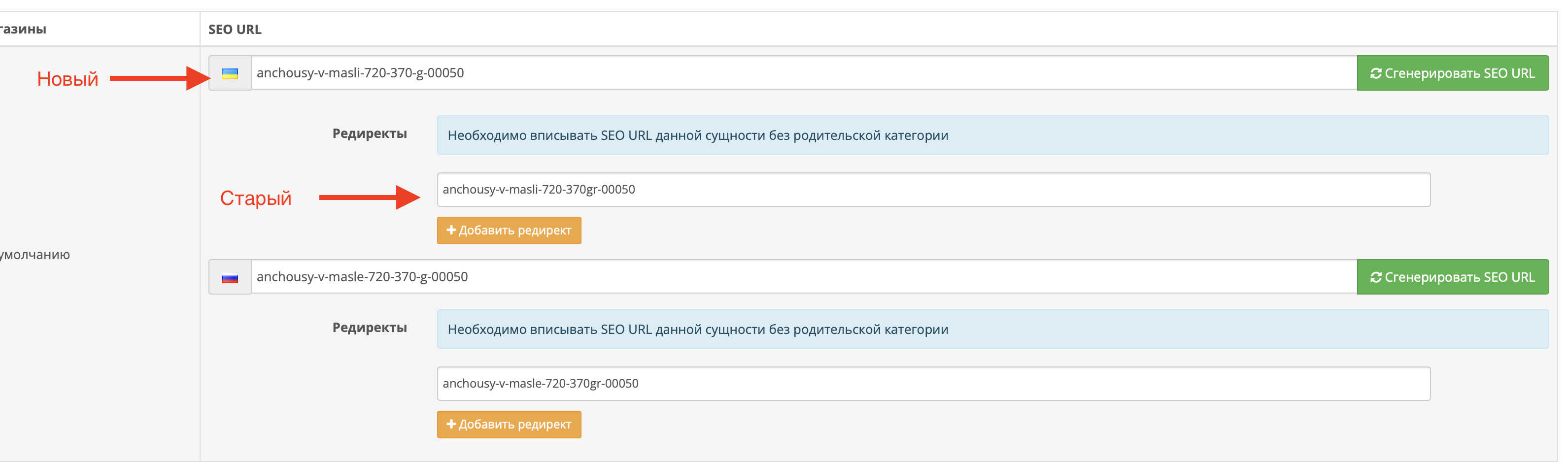The height and width of the screenshot is (462, 1568).
Task: Click the second blue info notice about SEO URL
Action: [993, 330]
